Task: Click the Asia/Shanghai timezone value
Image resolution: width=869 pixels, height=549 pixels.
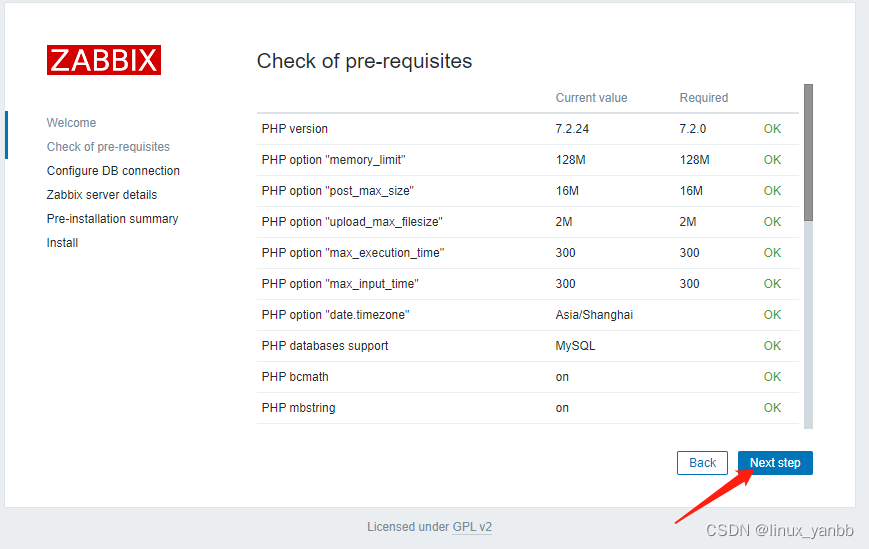Action: [594, 315]
